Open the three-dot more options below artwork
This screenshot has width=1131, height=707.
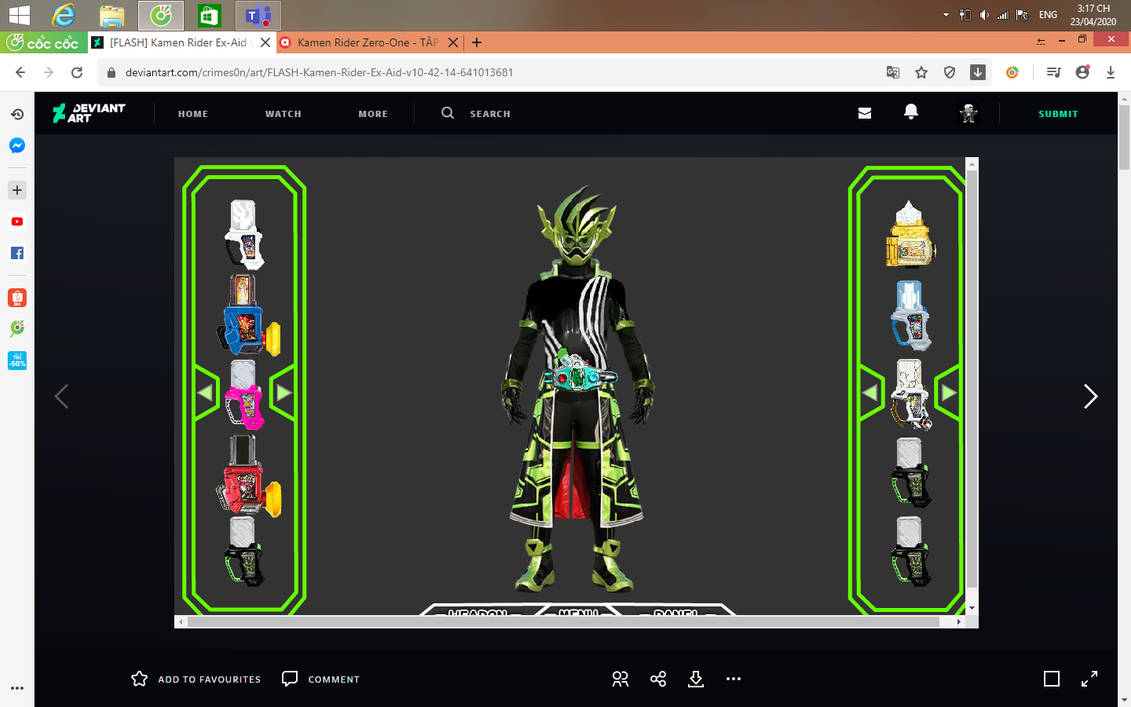734,679
